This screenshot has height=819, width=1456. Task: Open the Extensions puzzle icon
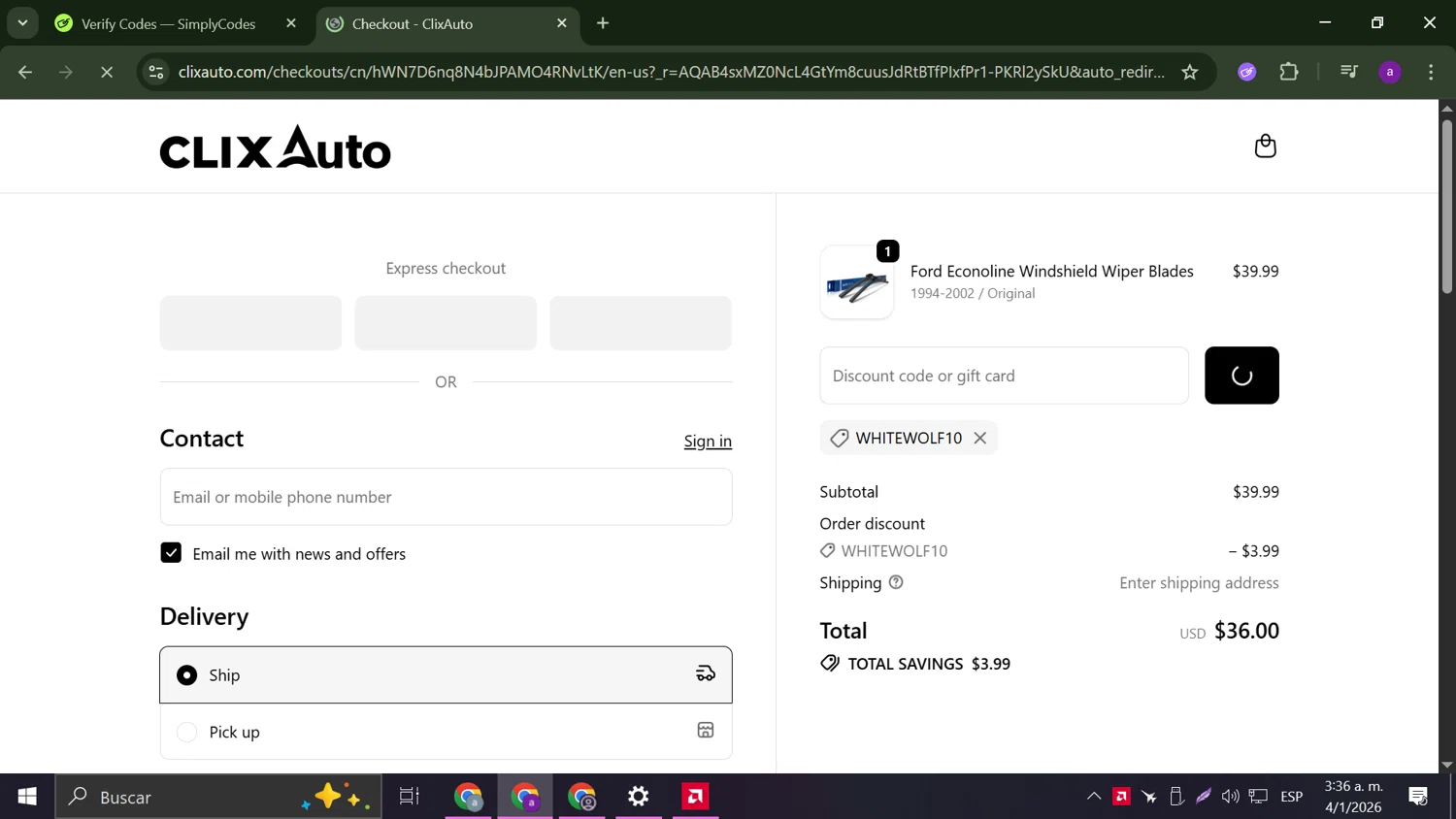point(1289,72)
